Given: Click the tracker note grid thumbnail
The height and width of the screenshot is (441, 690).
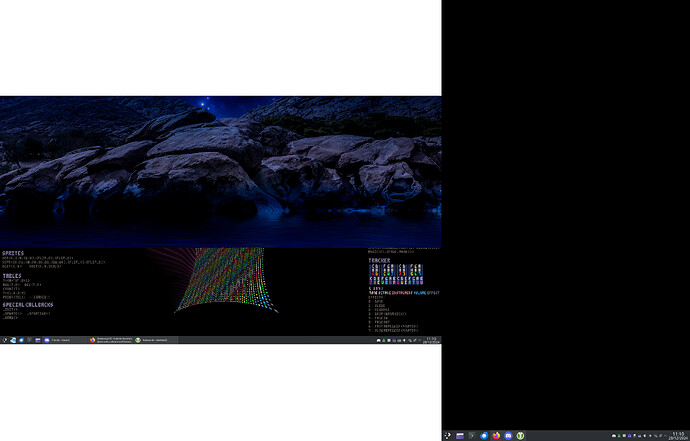Looking at the screenshot, I should coord(396,274).
